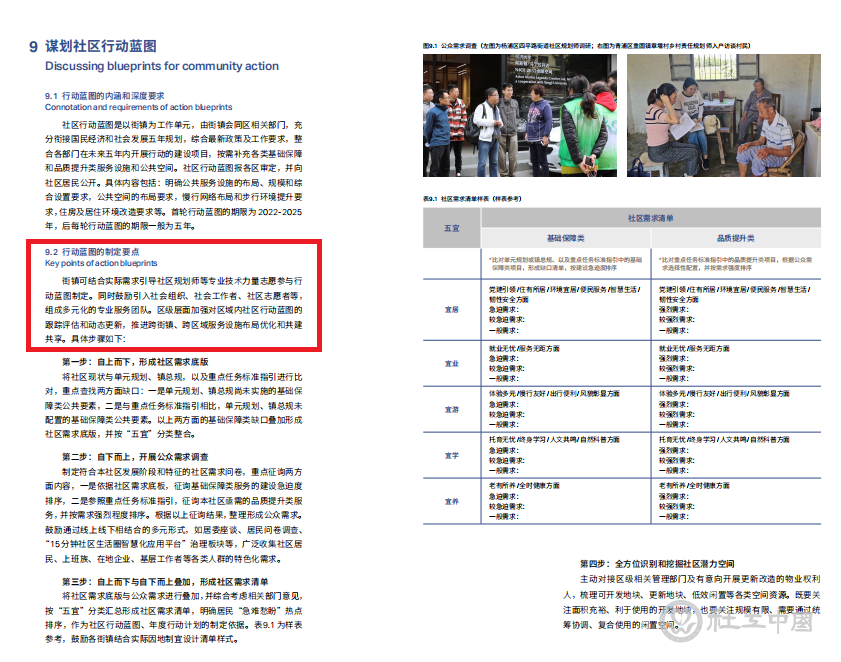Viewport: 841px width, 662px height.
Task: Click the chapter heading "9 谋划社区行动蓝图"
Action: [x=93, y=46]
